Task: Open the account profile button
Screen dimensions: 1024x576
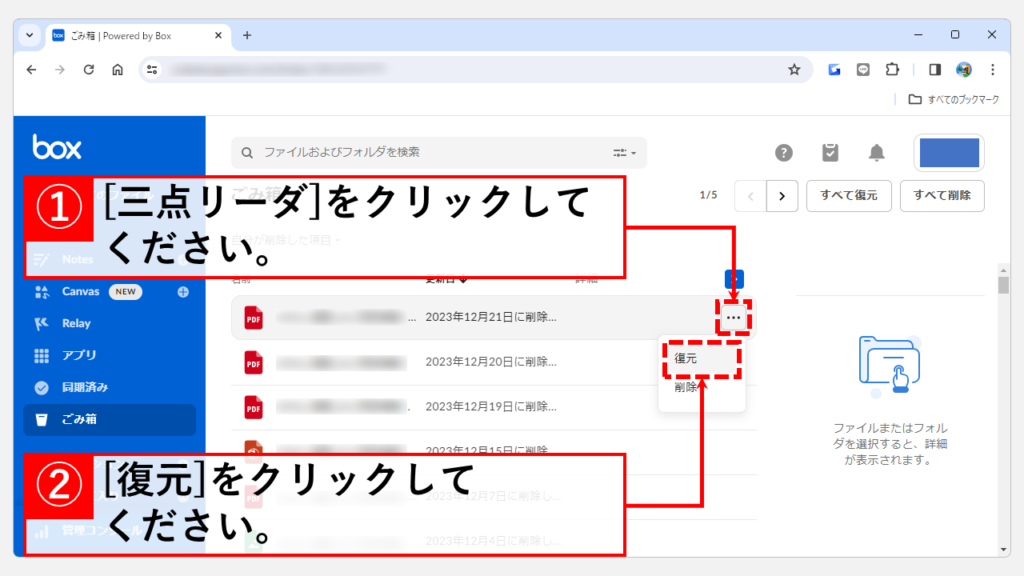Action: pos(949,152)
